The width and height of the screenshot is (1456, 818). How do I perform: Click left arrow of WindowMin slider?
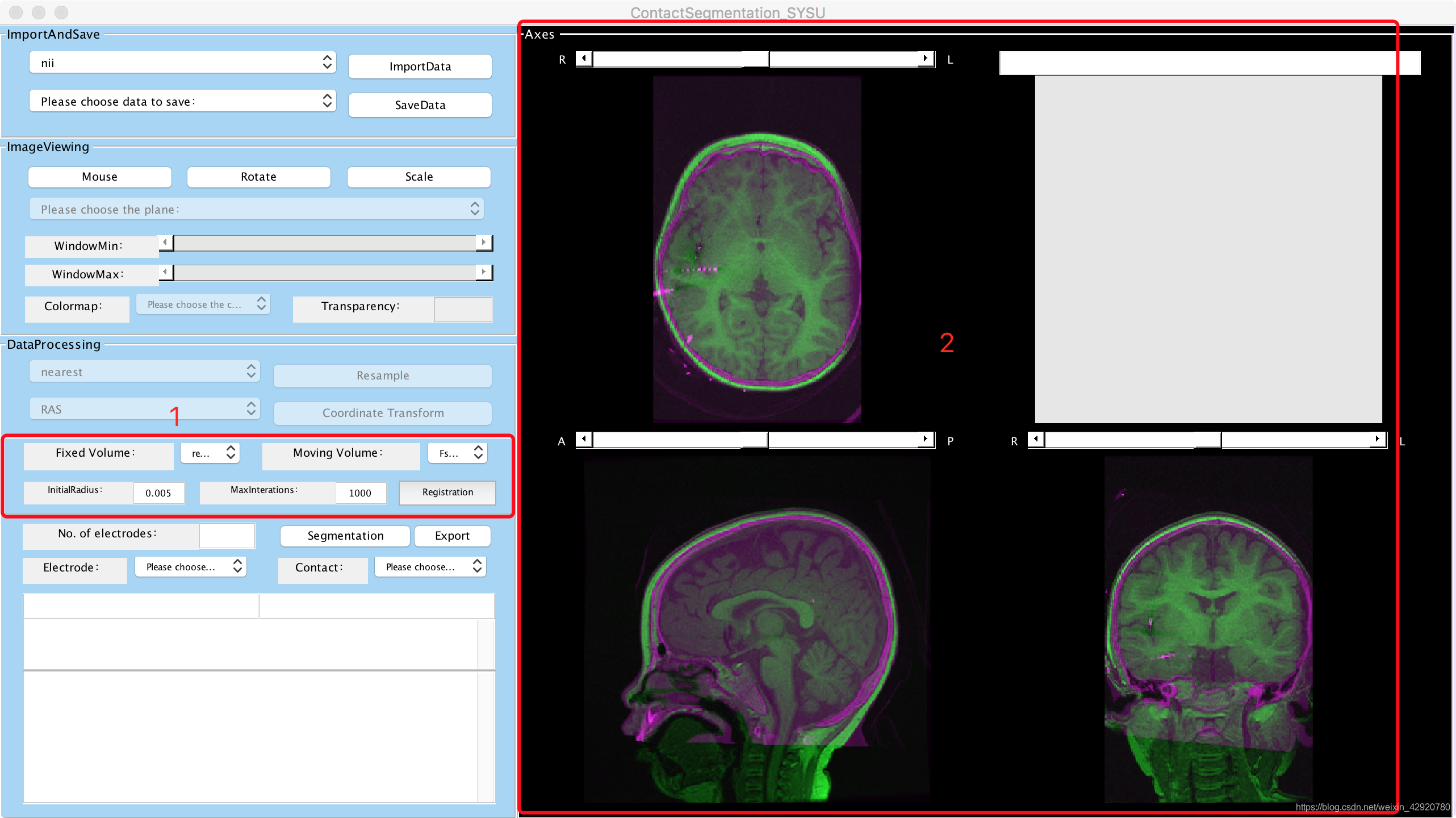165,243
